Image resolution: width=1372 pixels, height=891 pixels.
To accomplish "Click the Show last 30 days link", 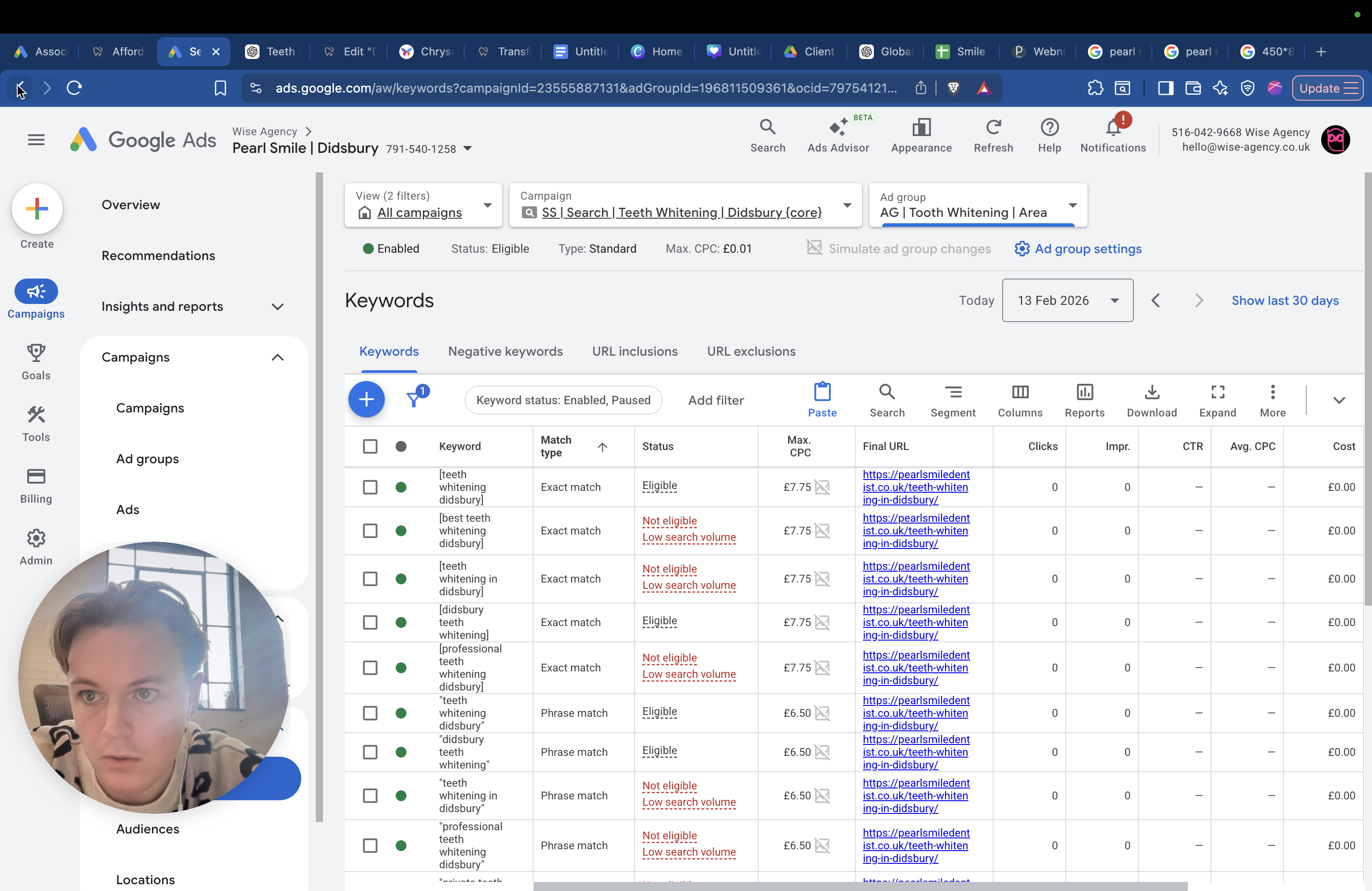I will point(1285,300).
